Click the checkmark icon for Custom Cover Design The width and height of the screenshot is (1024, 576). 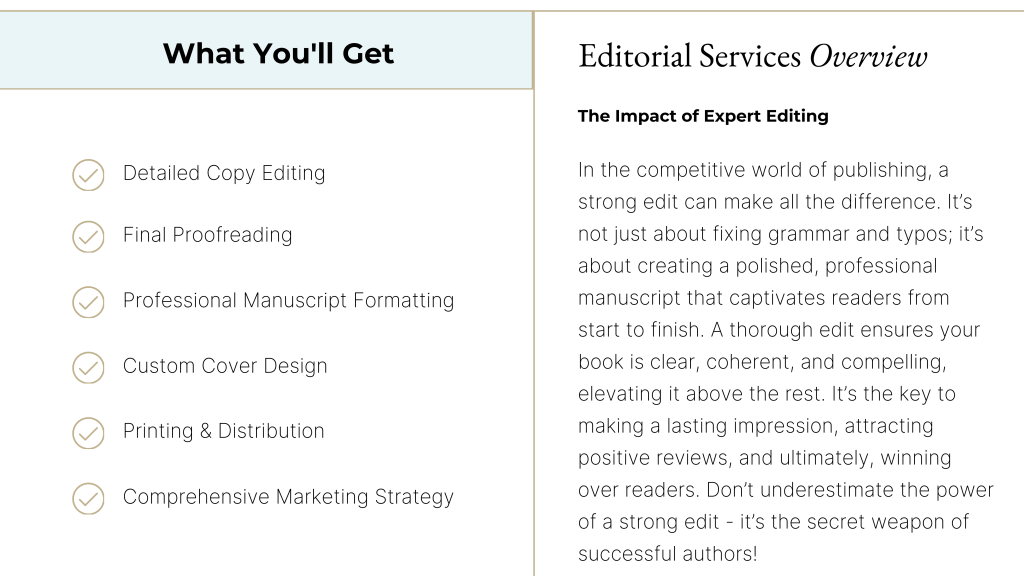[x=88, y=367]
